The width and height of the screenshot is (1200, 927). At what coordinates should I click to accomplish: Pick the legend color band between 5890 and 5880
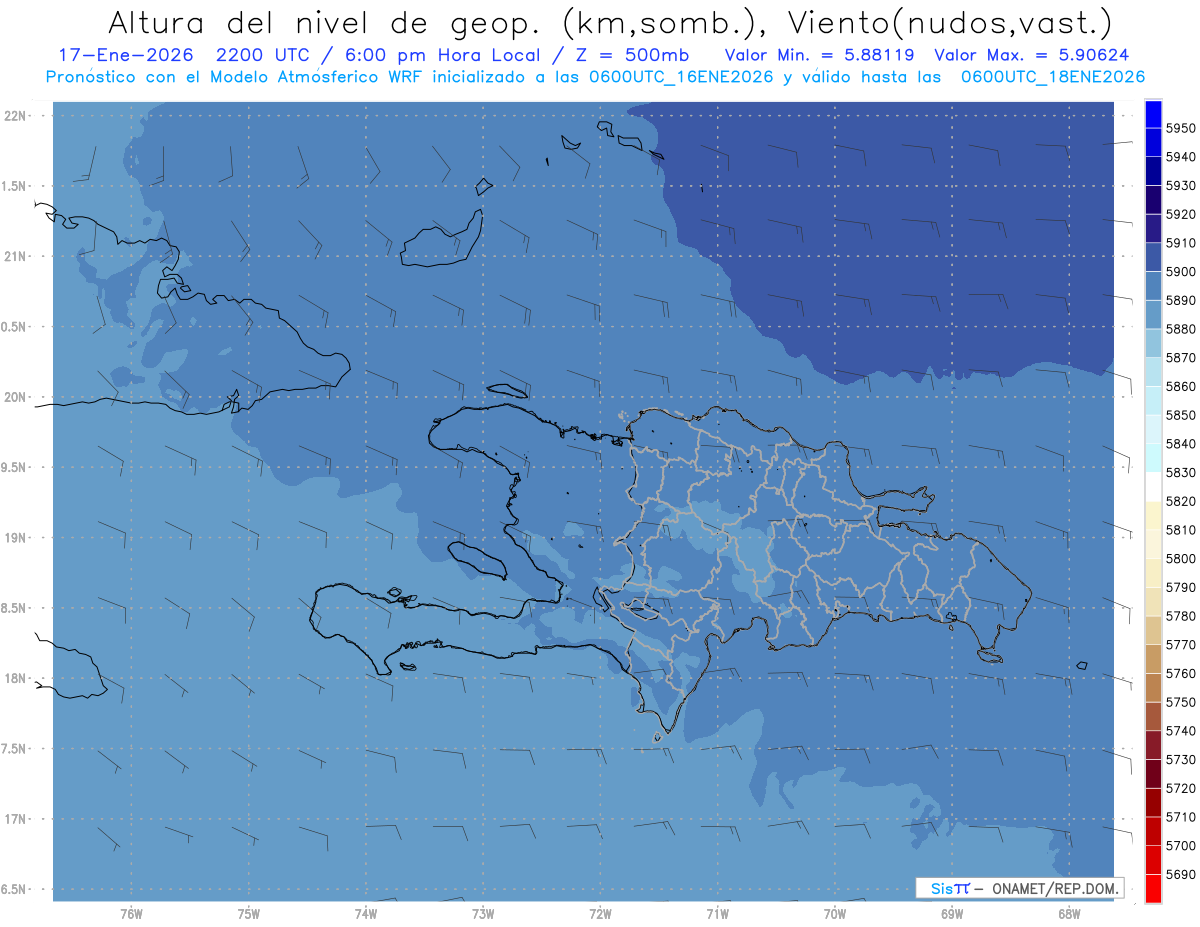pyautogui.click(x=1153, y=315)
